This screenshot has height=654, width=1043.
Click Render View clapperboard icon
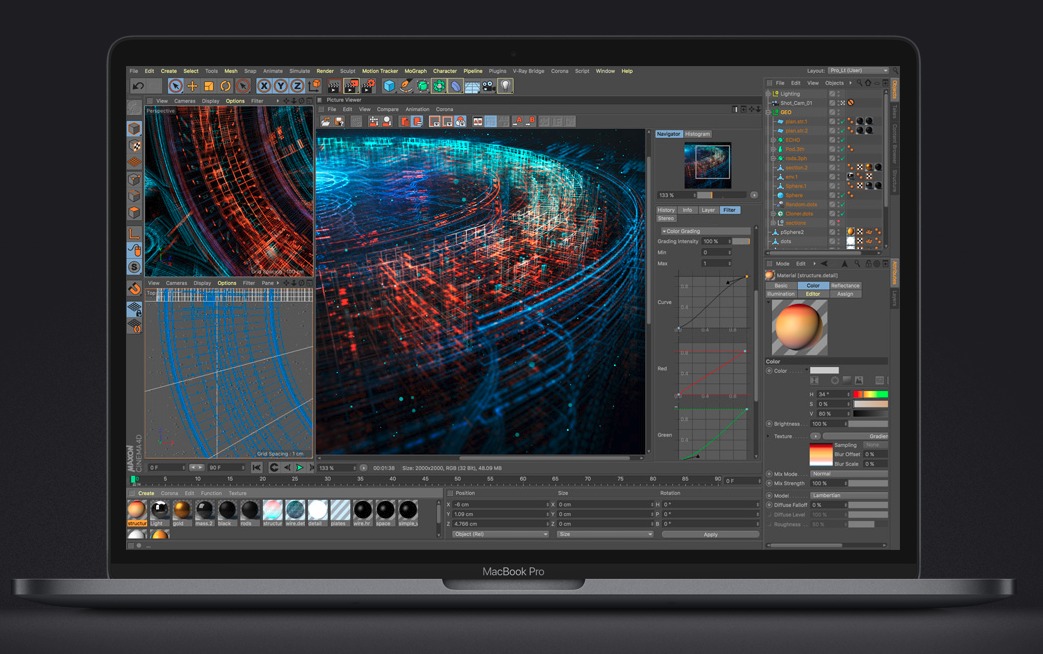(x=334, y=86)
